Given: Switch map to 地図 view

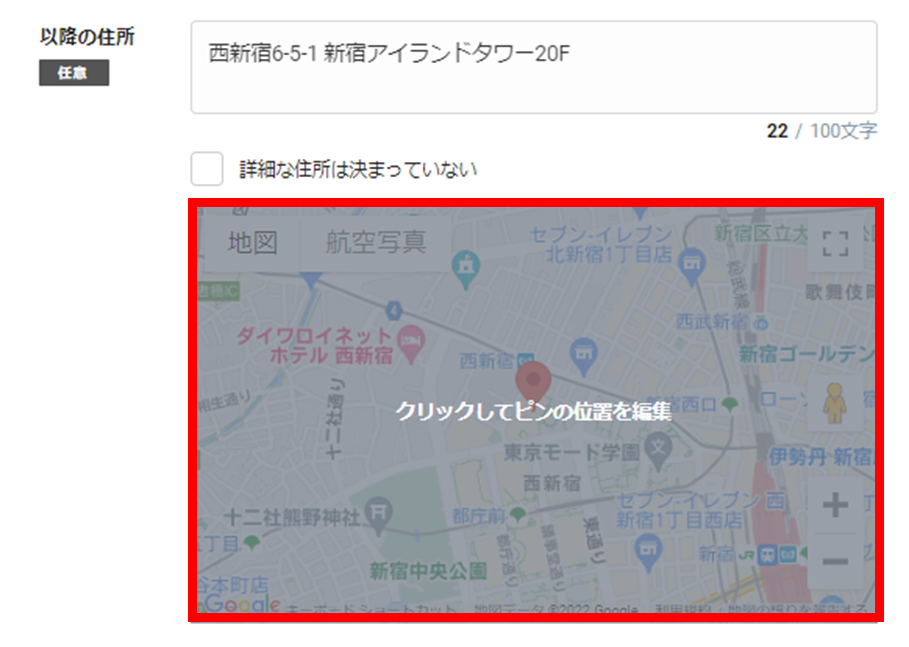Looking at the screenshot, I should (252, 242).
